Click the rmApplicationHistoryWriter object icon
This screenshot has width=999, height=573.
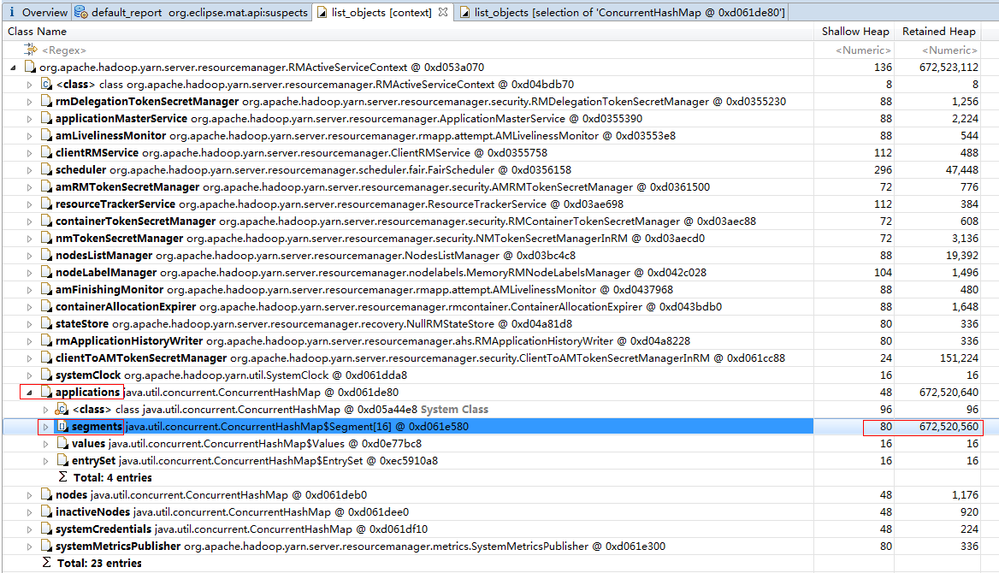click(x=47, y=341)
